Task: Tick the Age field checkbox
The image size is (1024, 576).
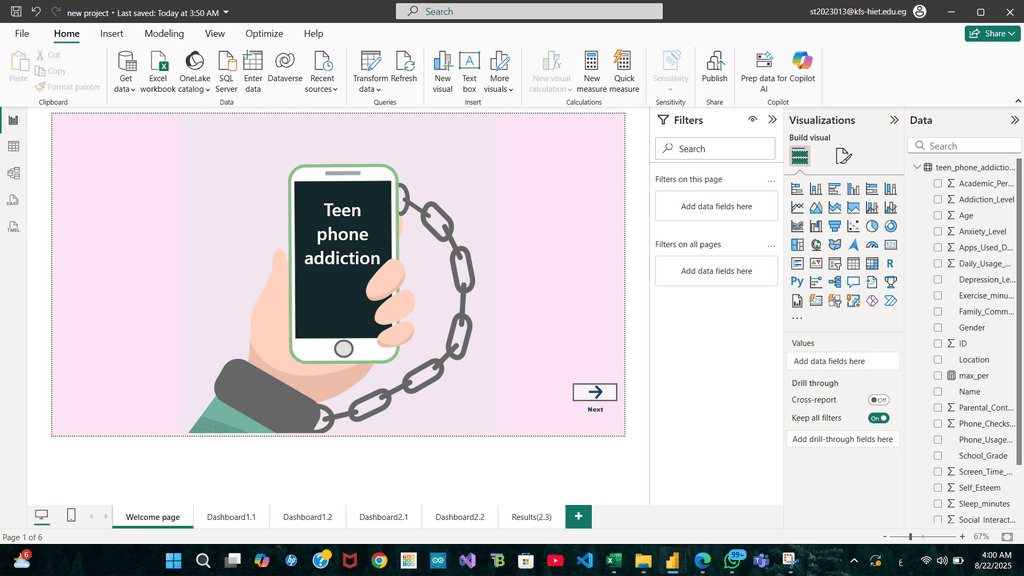Action: (x=938, y=216)
